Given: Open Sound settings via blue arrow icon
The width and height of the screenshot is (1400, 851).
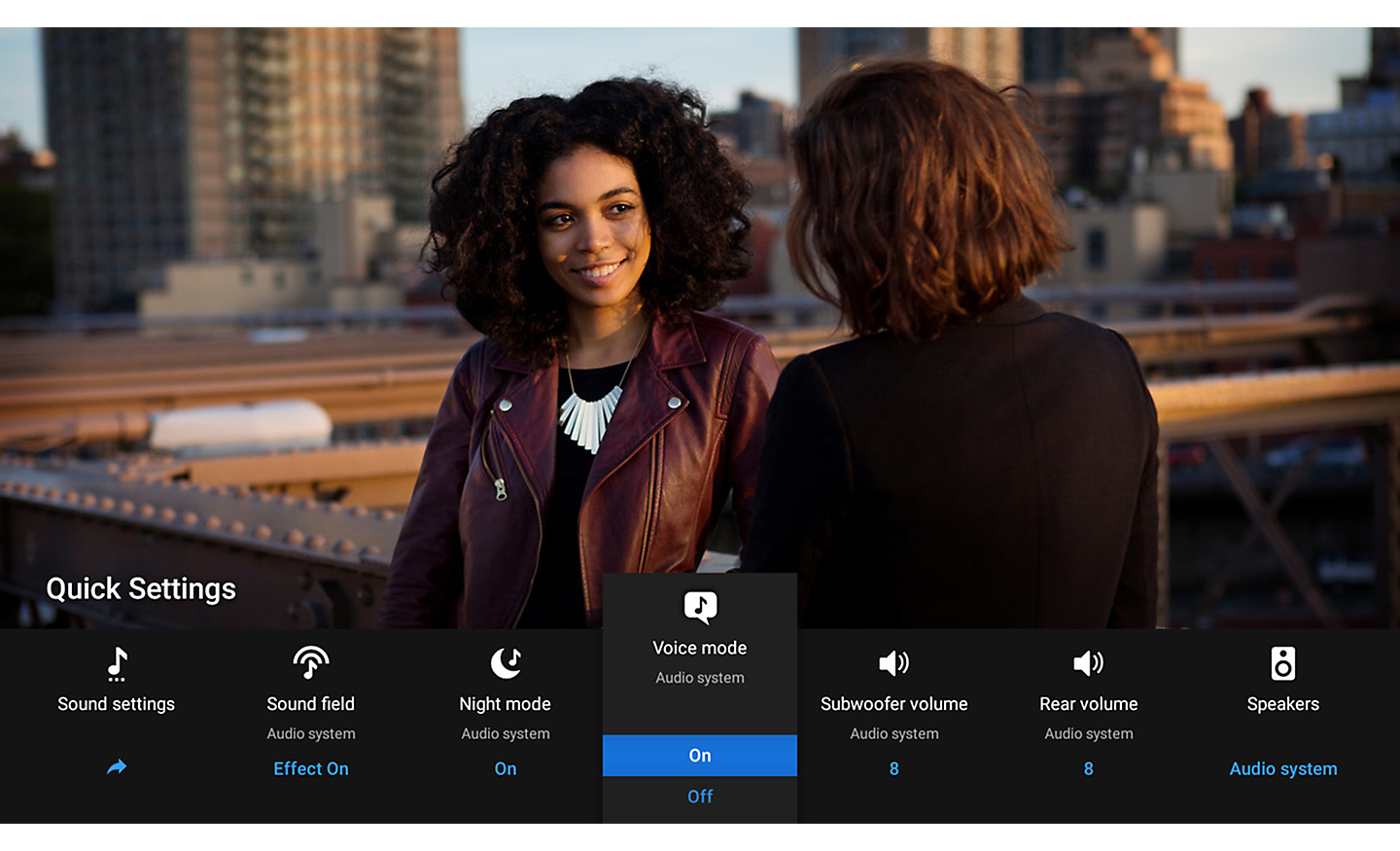Looking at the screenshot, I should pos(117,767).
